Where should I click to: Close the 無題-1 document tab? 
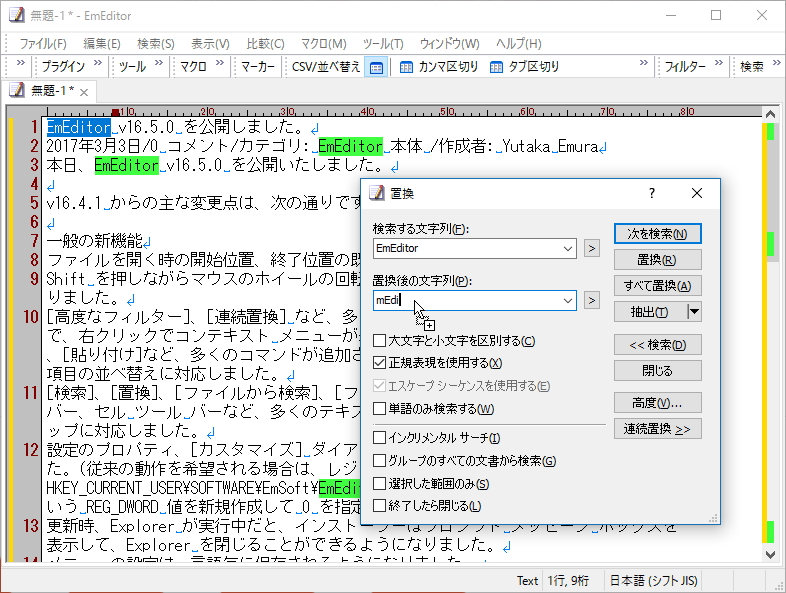click(84, 92)
